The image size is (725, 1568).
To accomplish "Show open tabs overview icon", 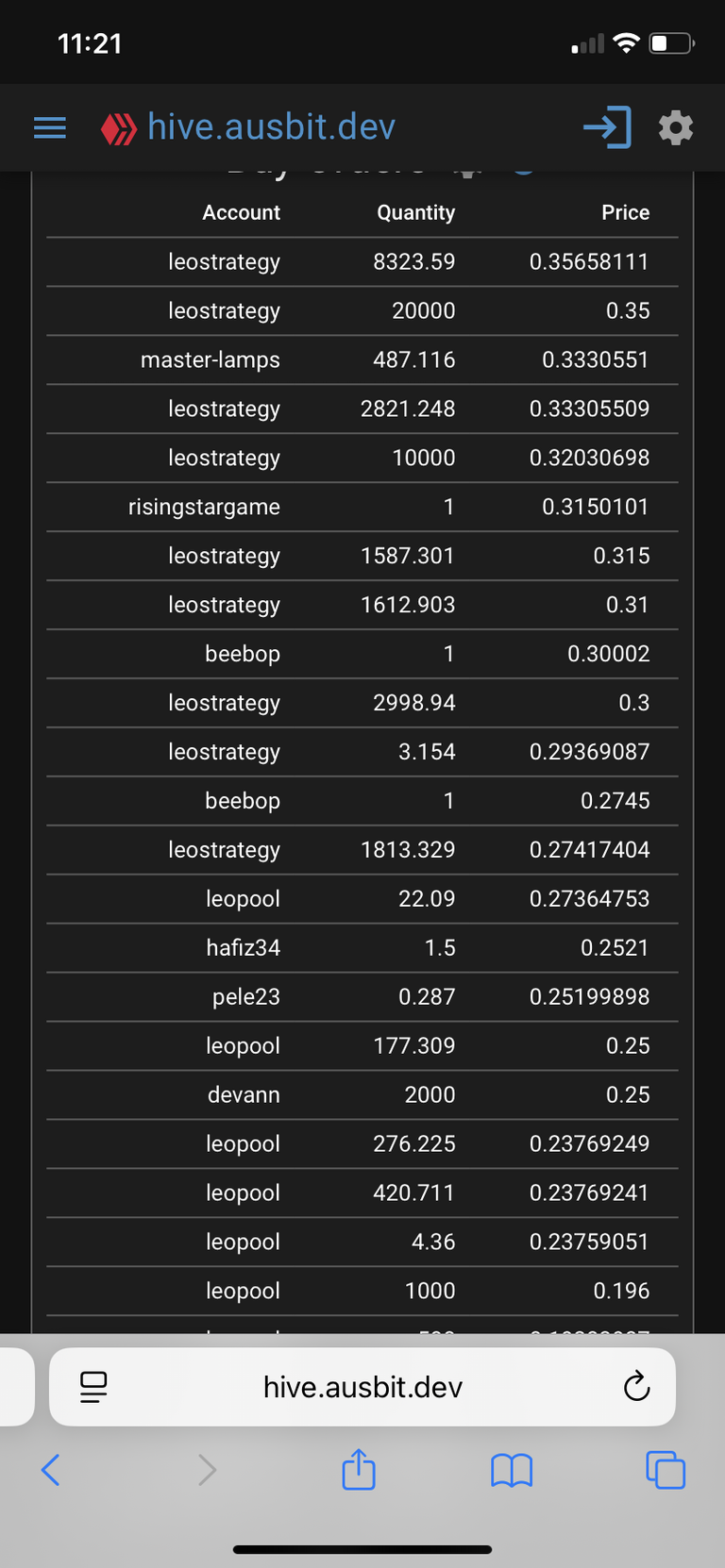I will click(x=666, y=1470).
